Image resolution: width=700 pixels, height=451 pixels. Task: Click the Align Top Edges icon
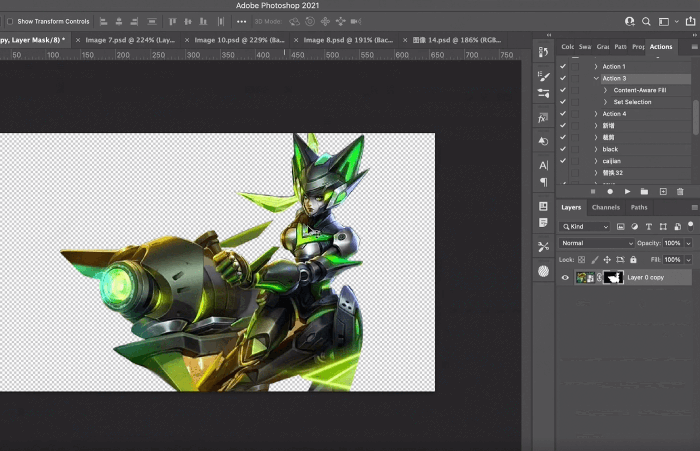coord(173,21)
